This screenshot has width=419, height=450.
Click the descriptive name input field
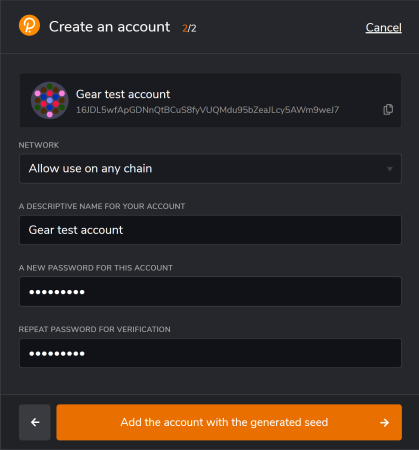(210, 230)
